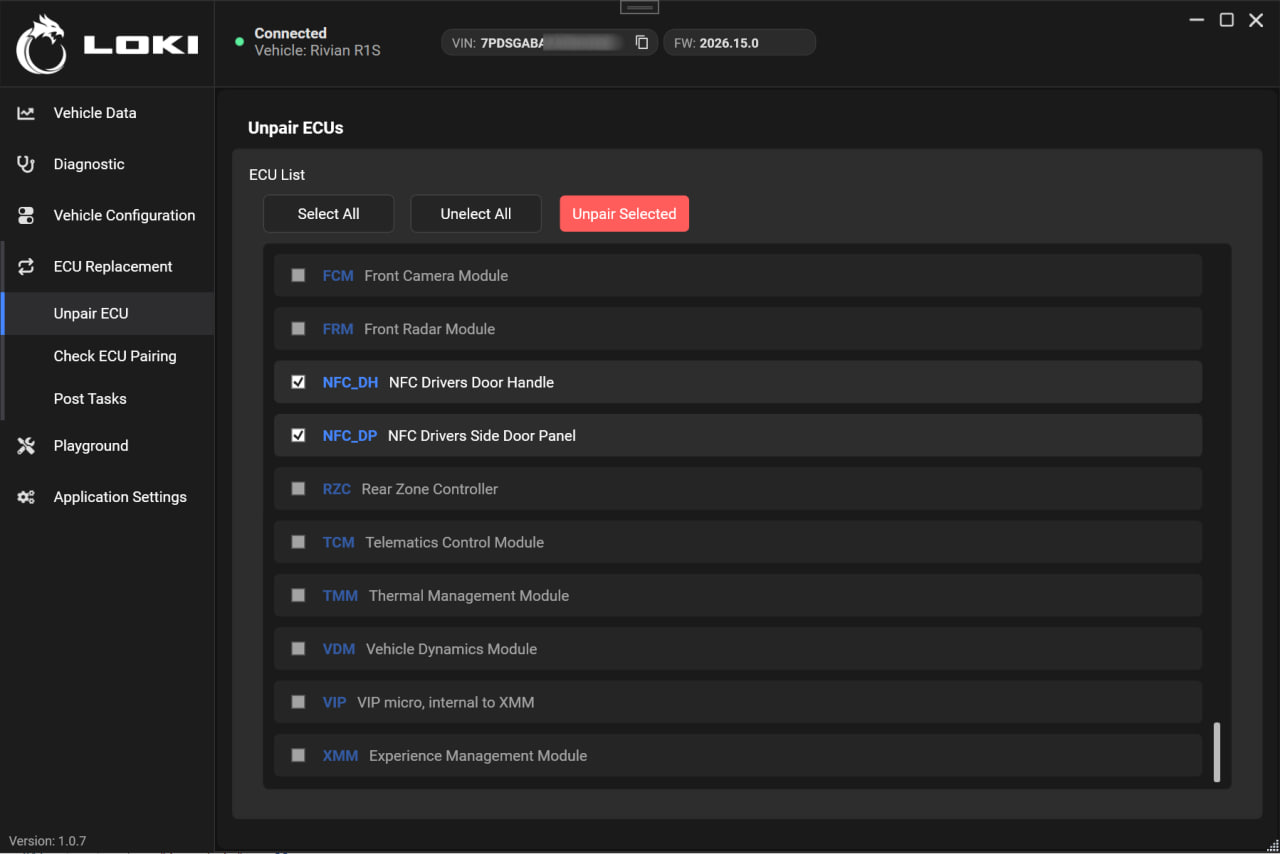Click the Rear Zone Controller description
This screenshot has width=1280, height=854.
click(430, 488)
